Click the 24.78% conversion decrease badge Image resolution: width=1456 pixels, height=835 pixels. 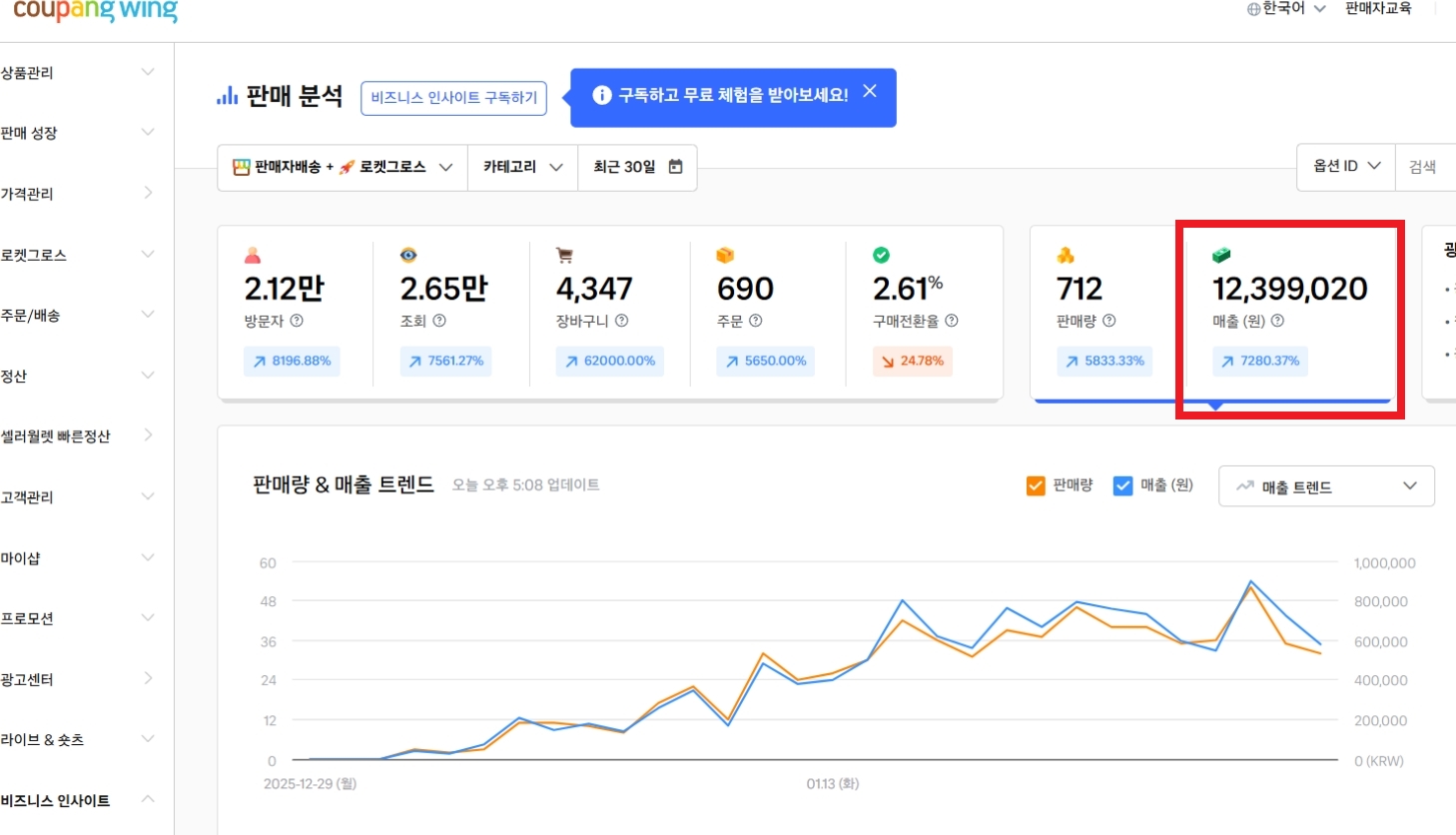[913, 361]
